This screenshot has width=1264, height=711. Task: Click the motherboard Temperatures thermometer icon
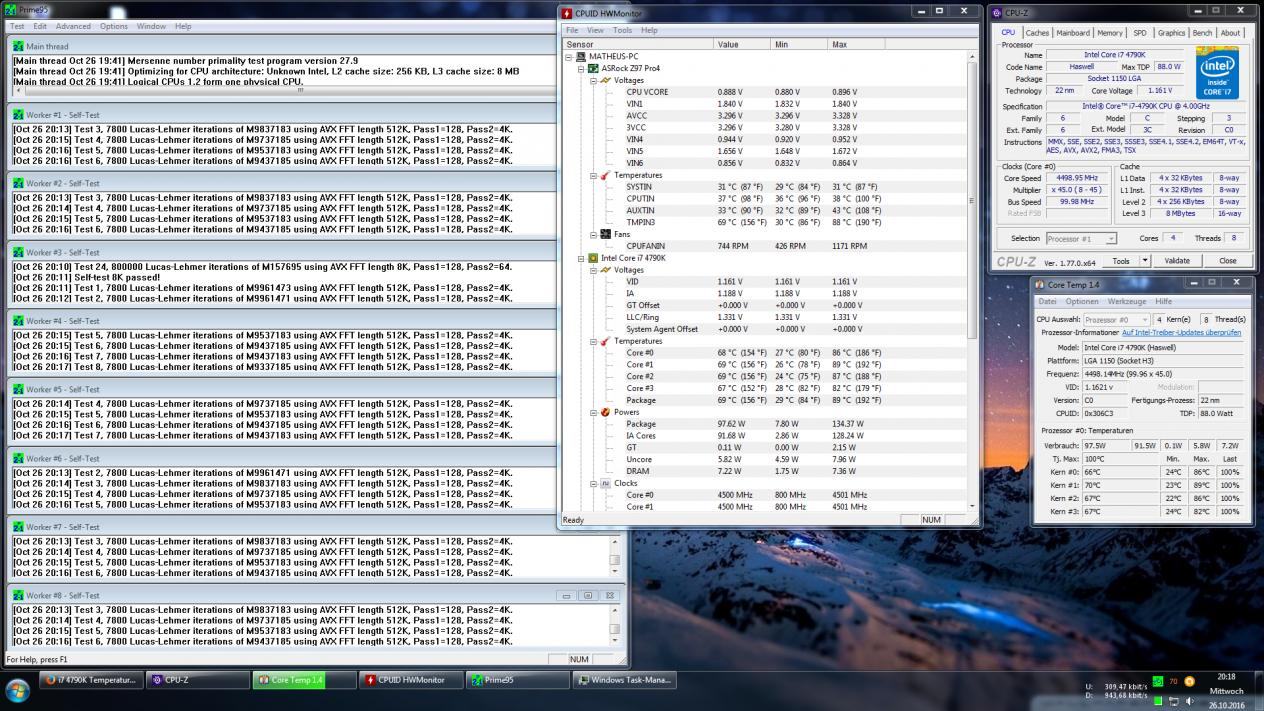pyautogui.click(x=605, y=175)
